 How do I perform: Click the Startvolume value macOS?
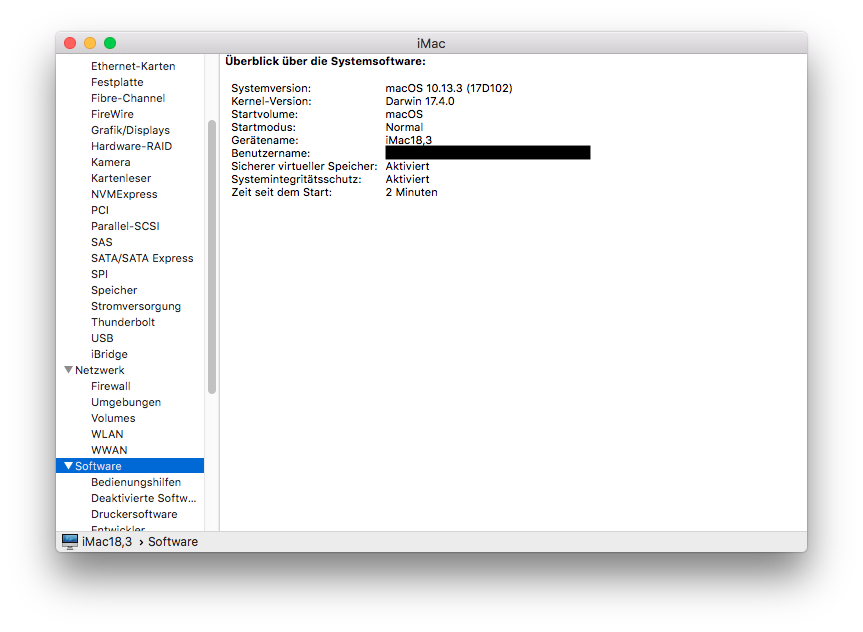(x=404, y=114)
